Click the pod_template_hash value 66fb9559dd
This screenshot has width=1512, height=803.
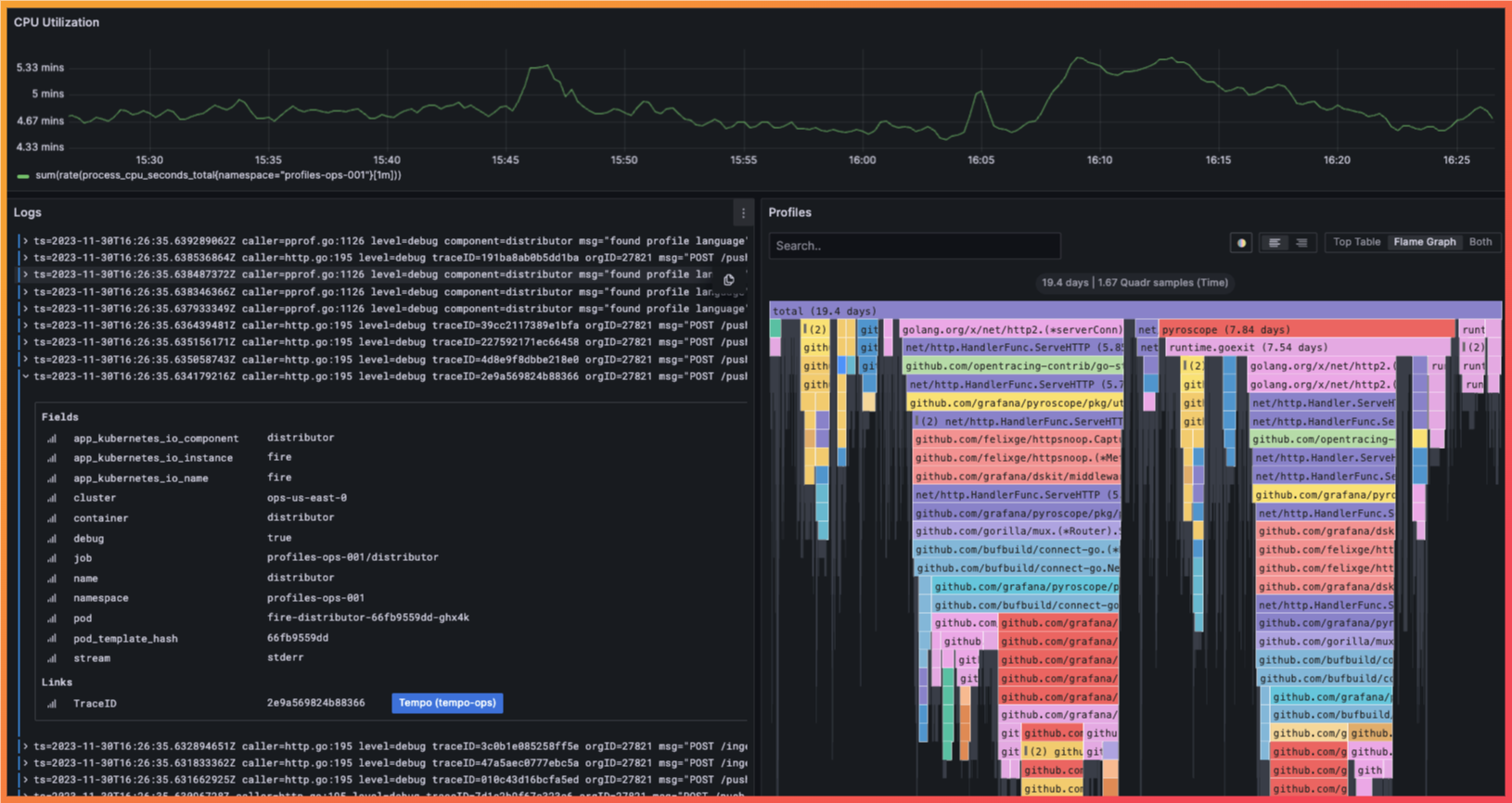[298, 638]
